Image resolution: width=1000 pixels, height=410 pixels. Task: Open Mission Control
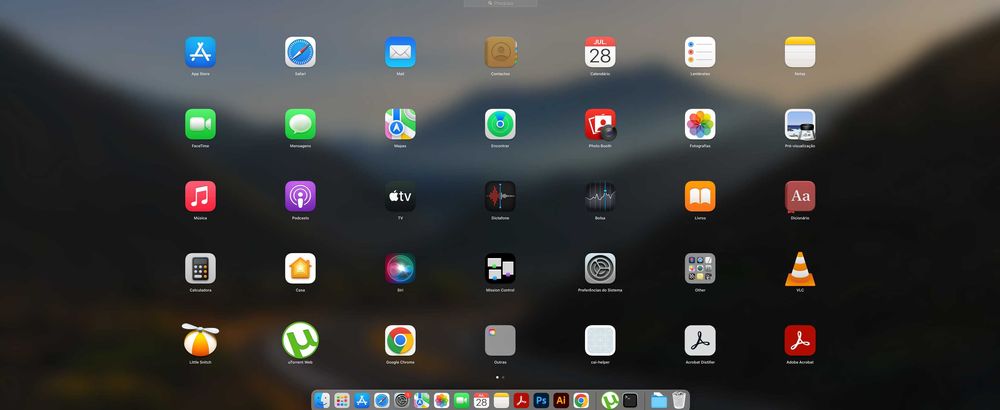(501, 268)
